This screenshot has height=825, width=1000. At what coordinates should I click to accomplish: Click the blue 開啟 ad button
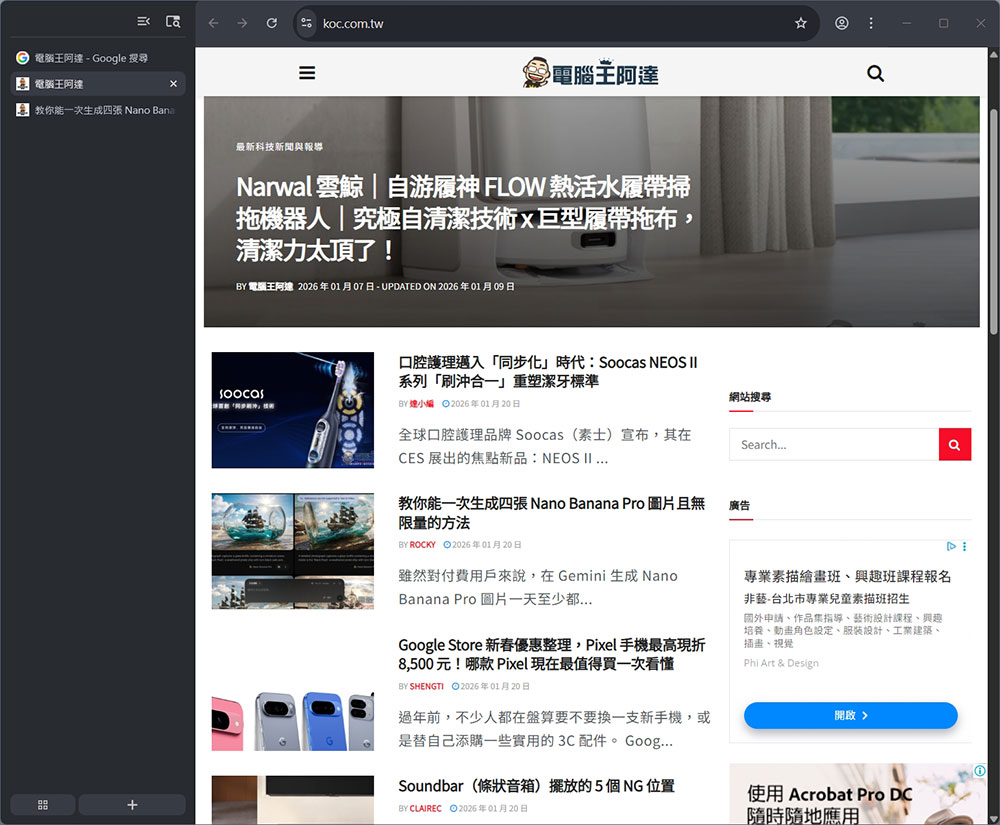click(851, 715)
